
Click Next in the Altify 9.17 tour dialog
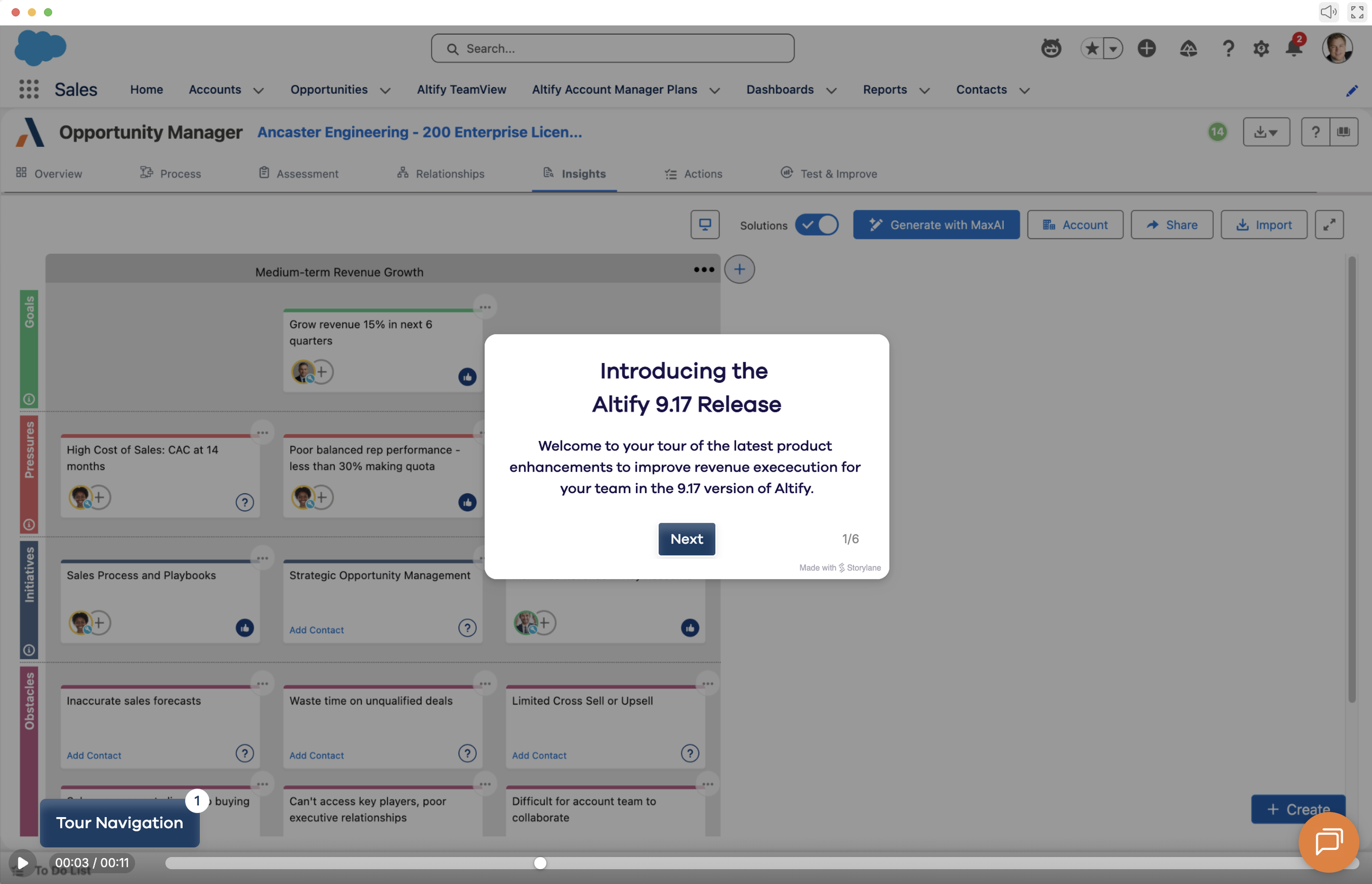(x=687, y=539)
